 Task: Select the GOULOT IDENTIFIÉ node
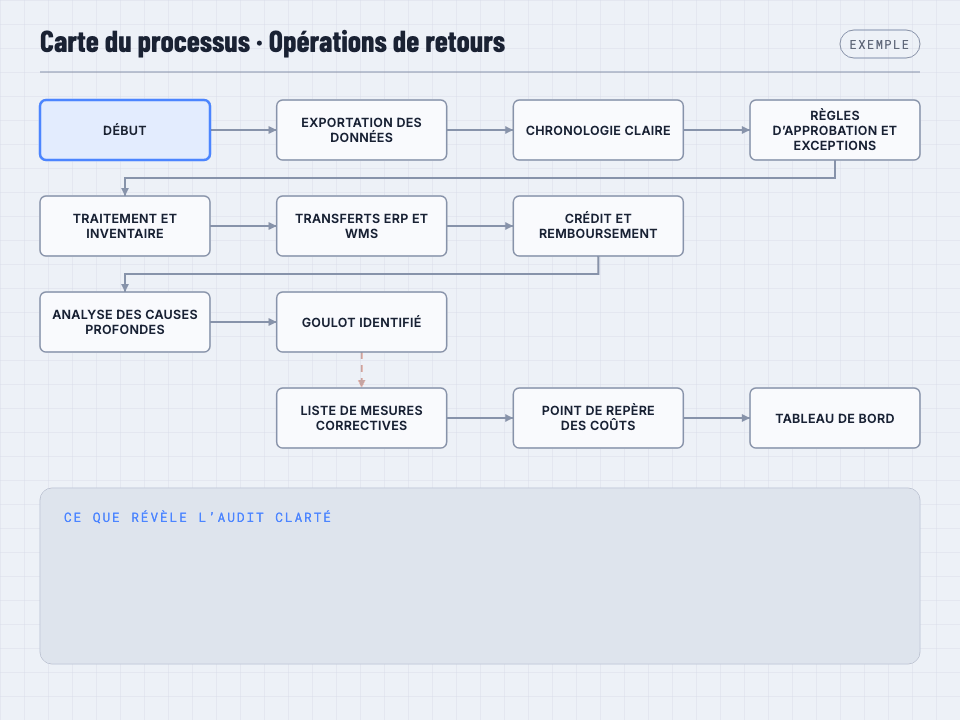pos(361,322)
